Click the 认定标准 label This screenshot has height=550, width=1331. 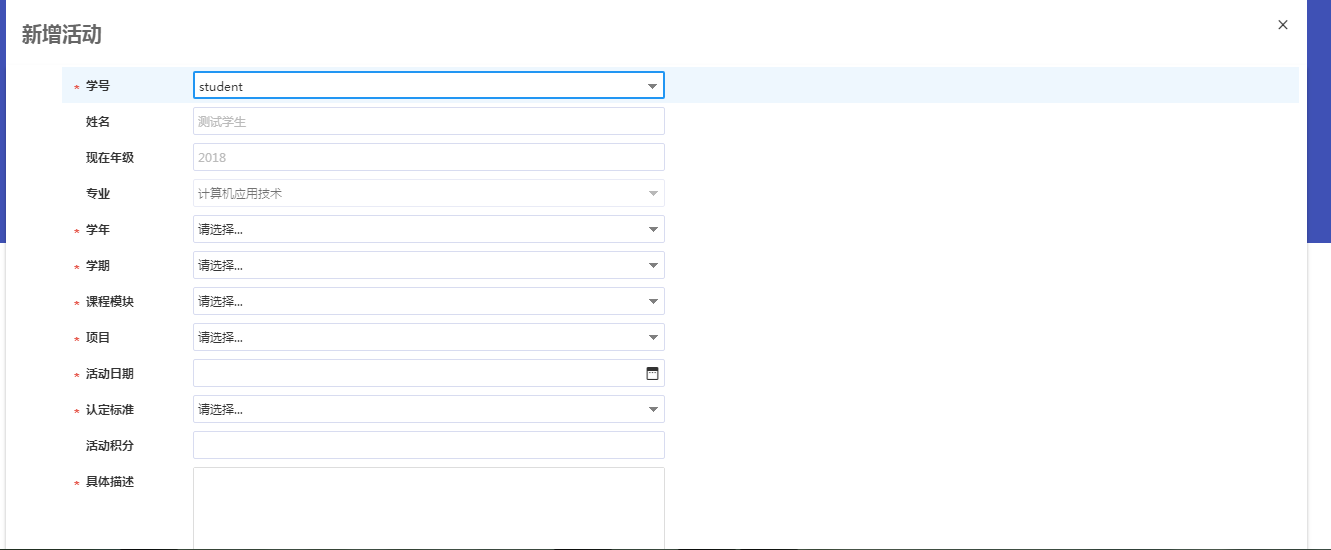tap(110, 410)
